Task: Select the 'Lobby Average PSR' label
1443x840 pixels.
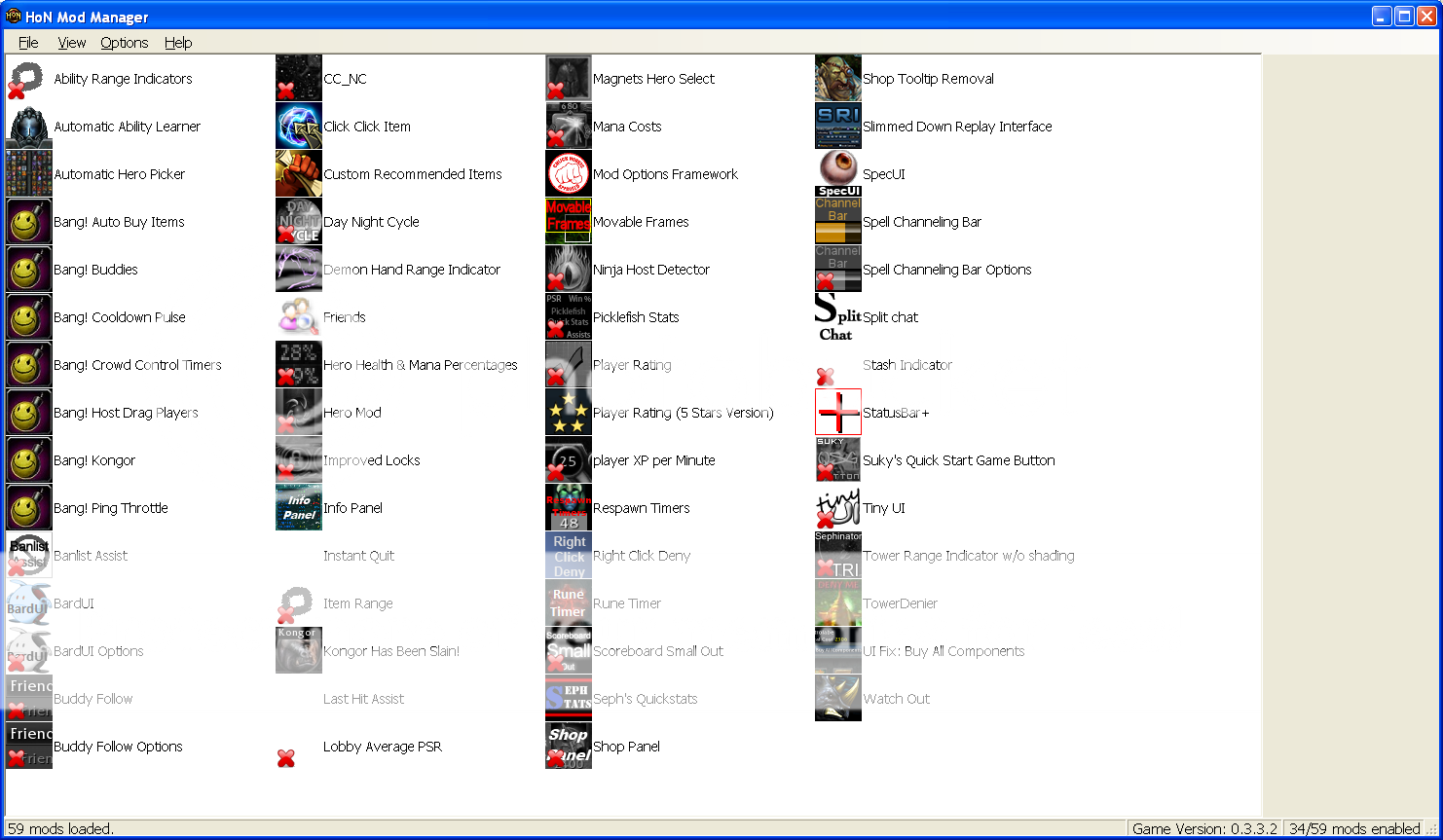Action: click(383, 747)
